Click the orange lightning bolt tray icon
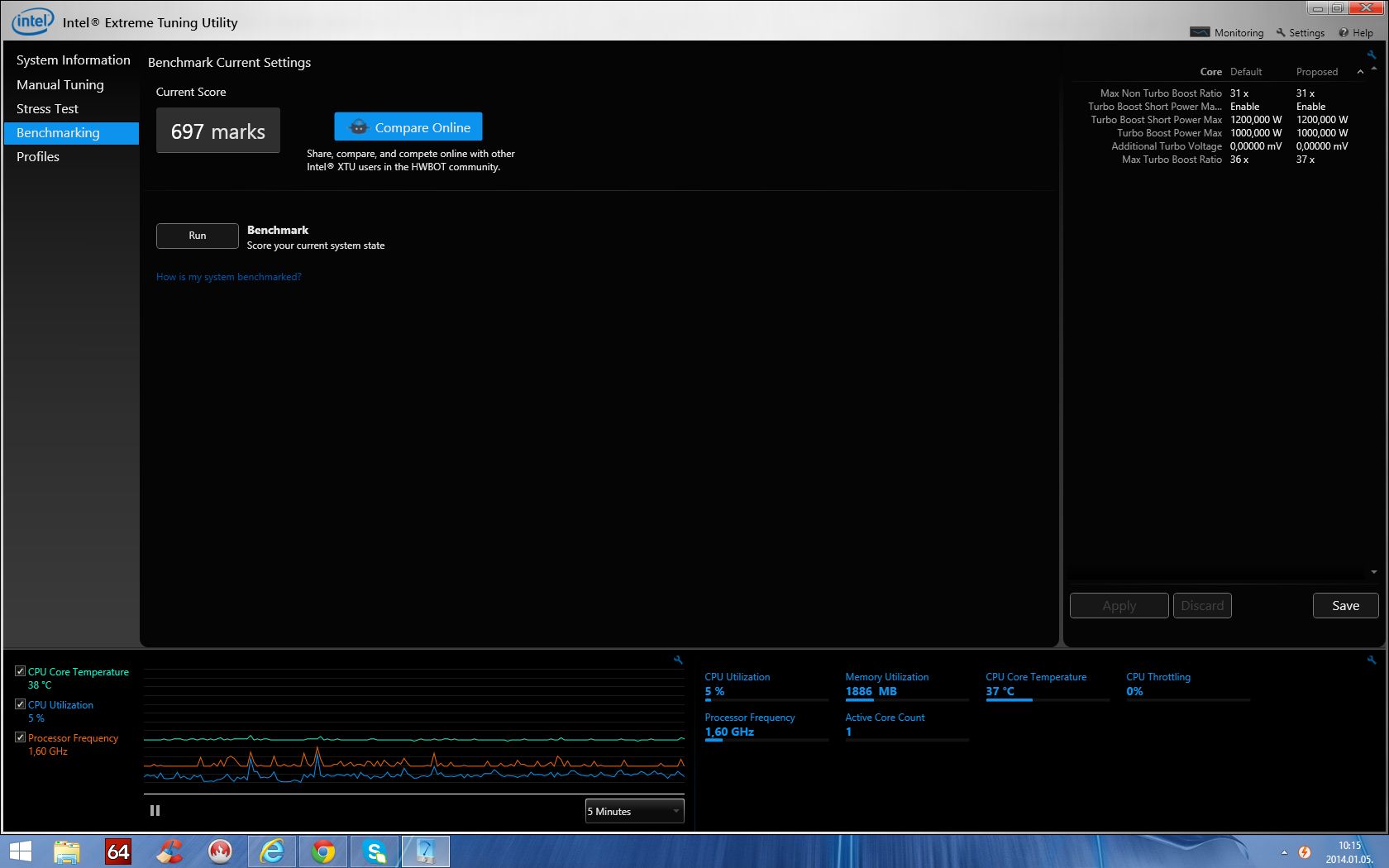 pos(1305,852)
